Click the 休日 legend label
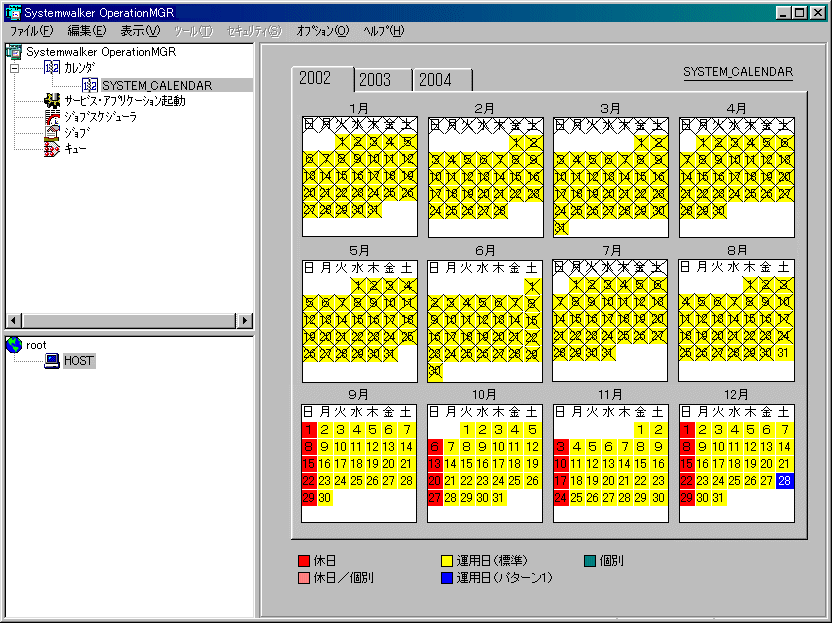832x623 pixels. pos(325,561)
